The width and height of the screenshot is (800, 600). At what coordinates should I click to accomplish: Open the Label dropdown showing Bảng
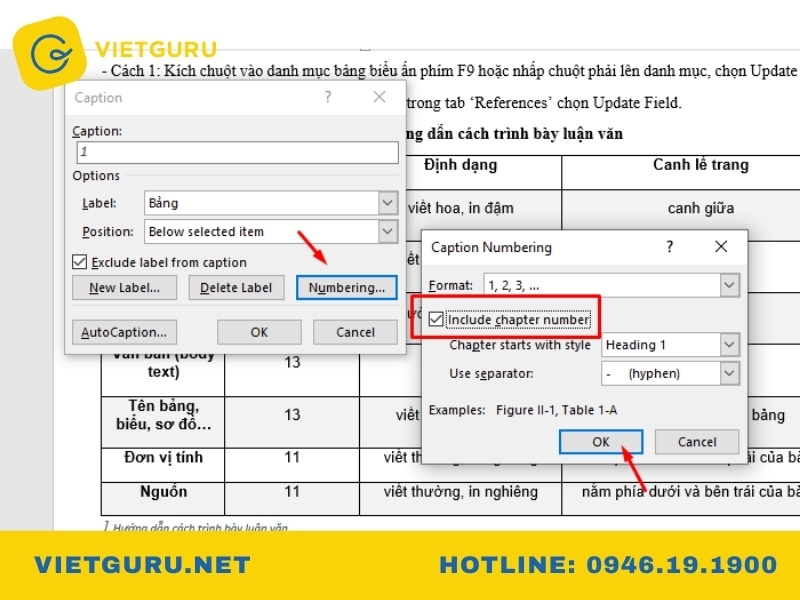(x=271, y=203)
